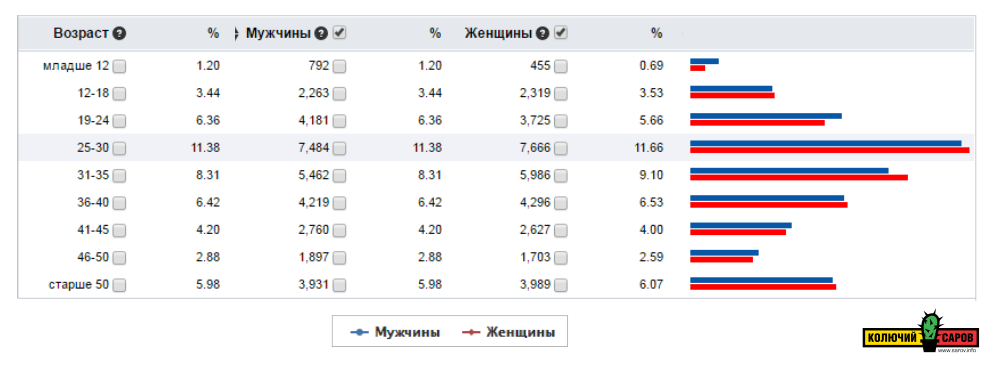1000x365 pixels.
Task: Click red female bar in 12-18 row
Action: (x=732, y=96)
